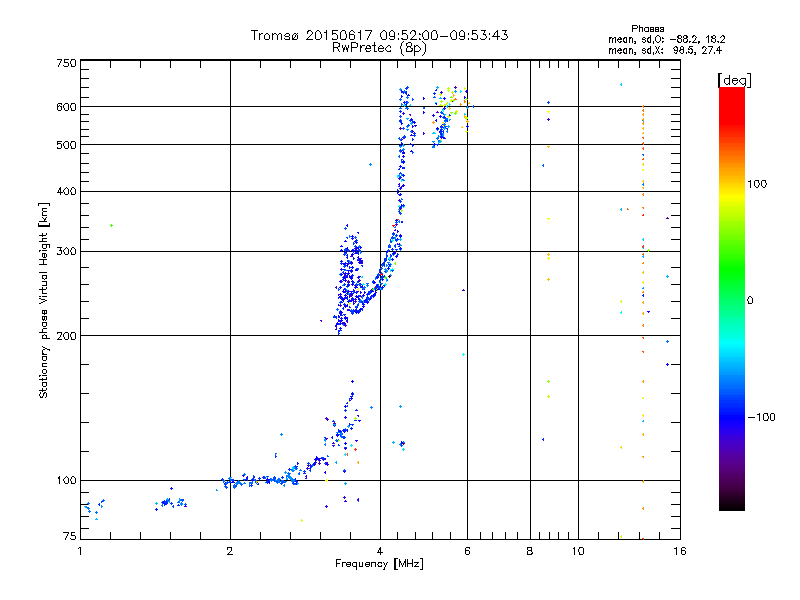Click the colorbar label '100'
800x600 pixels.
coord(757,184)
